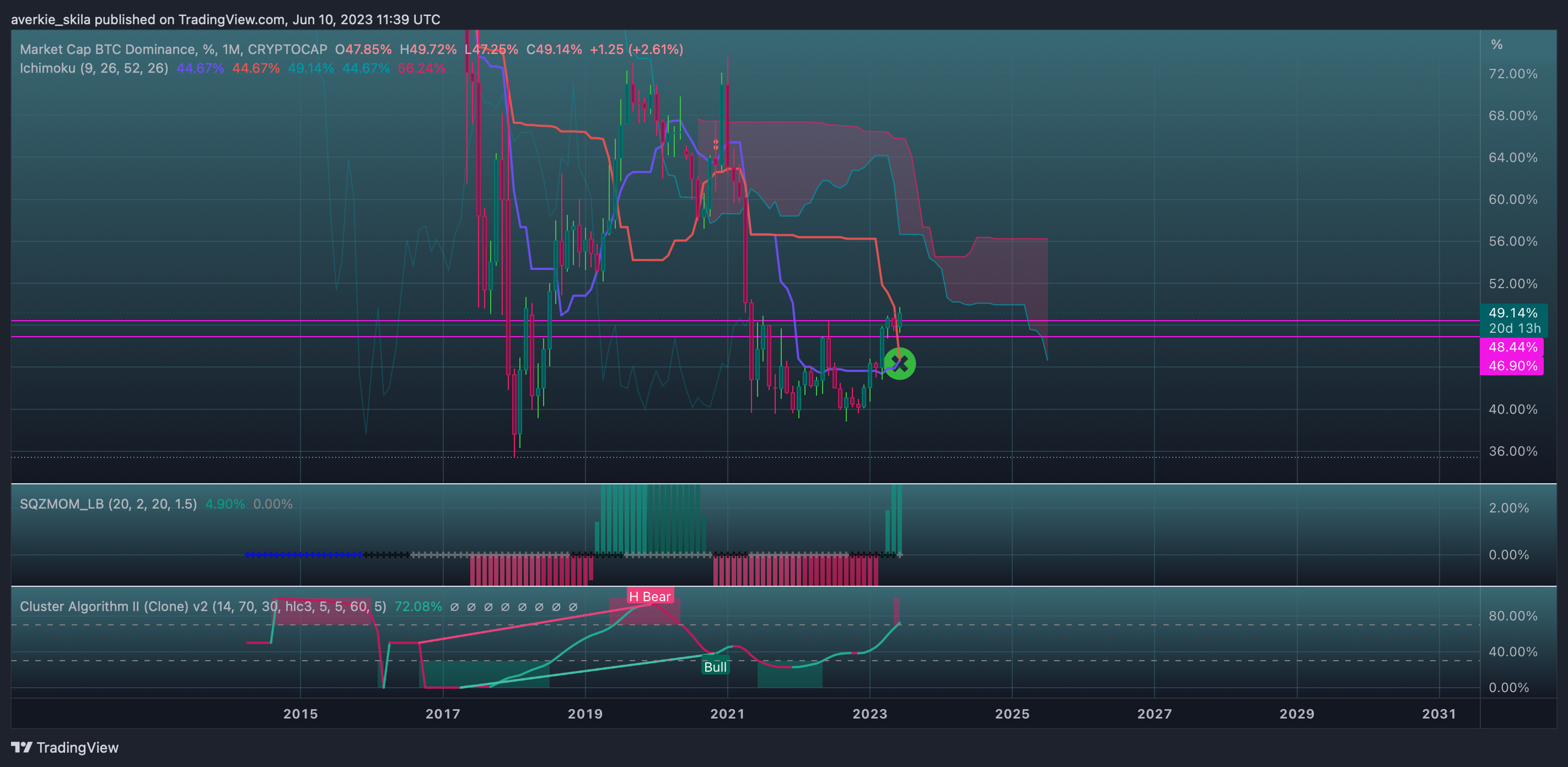Click the 52.00% price axis label
This screenshot has width=1568, height=767.
[1513, 284]
